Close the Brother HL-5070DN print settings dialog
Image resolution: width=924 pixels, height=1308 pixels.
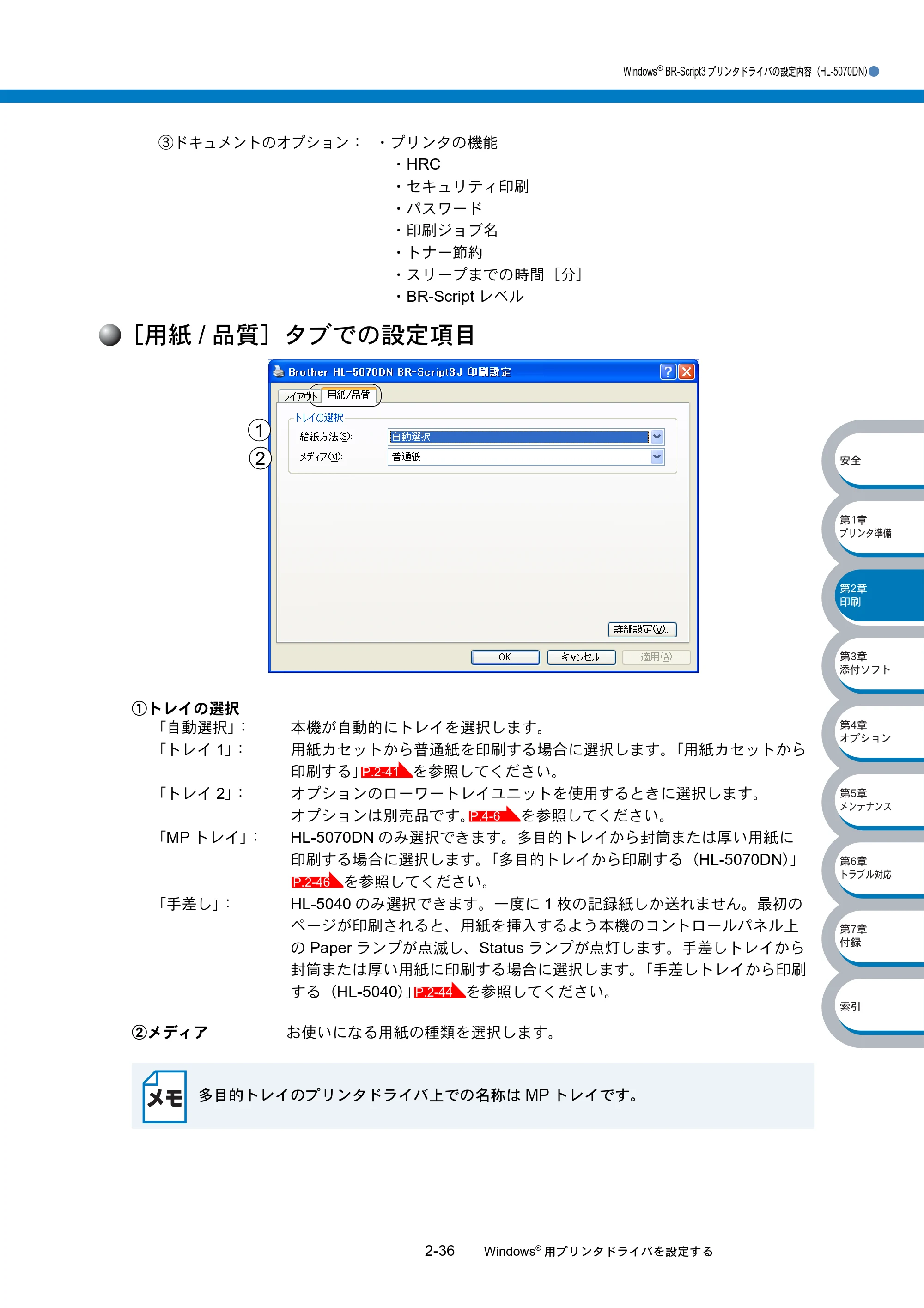[687, 372]
